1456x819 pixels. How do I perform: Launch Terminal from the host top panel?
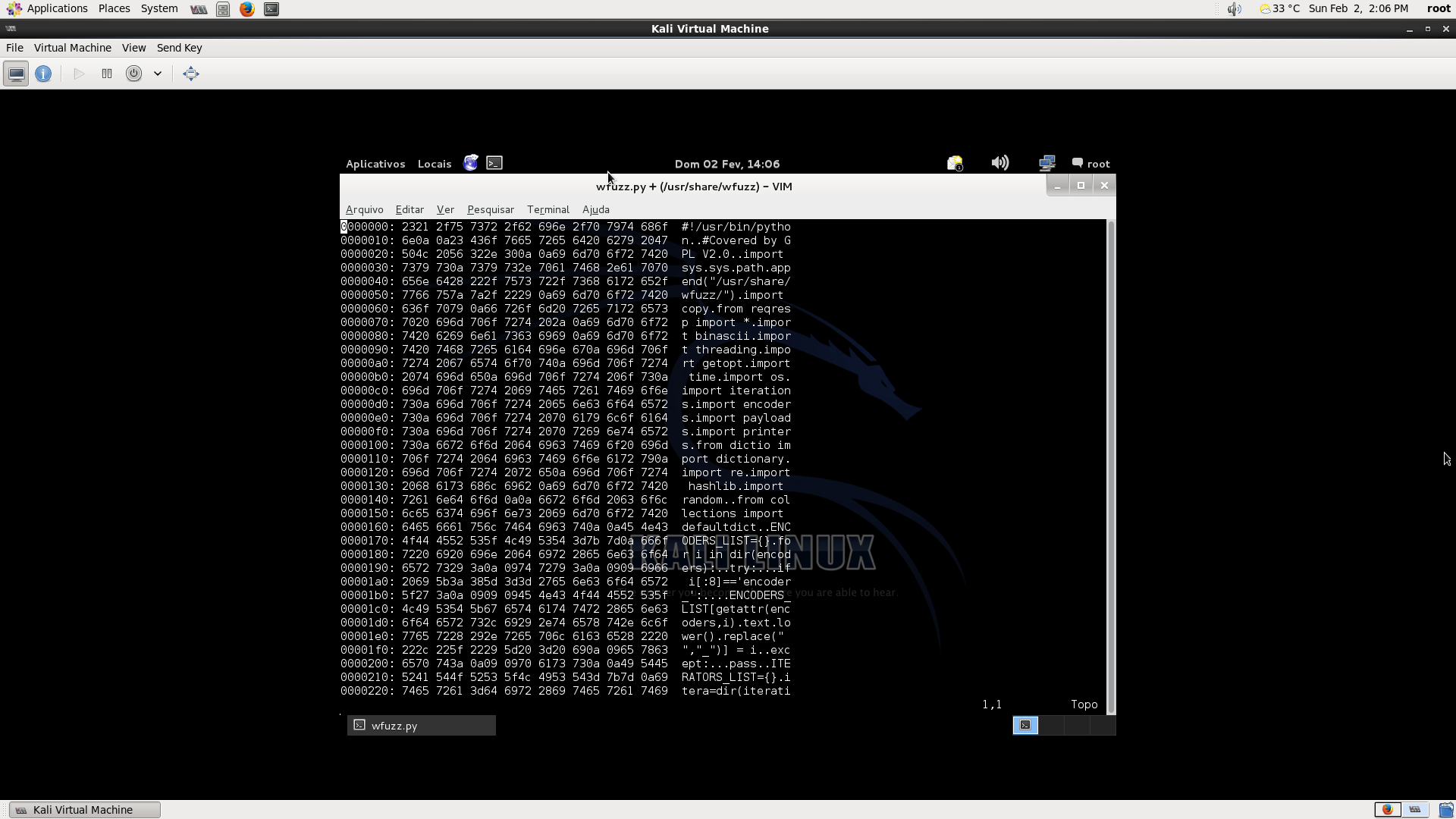pos(271,9)
